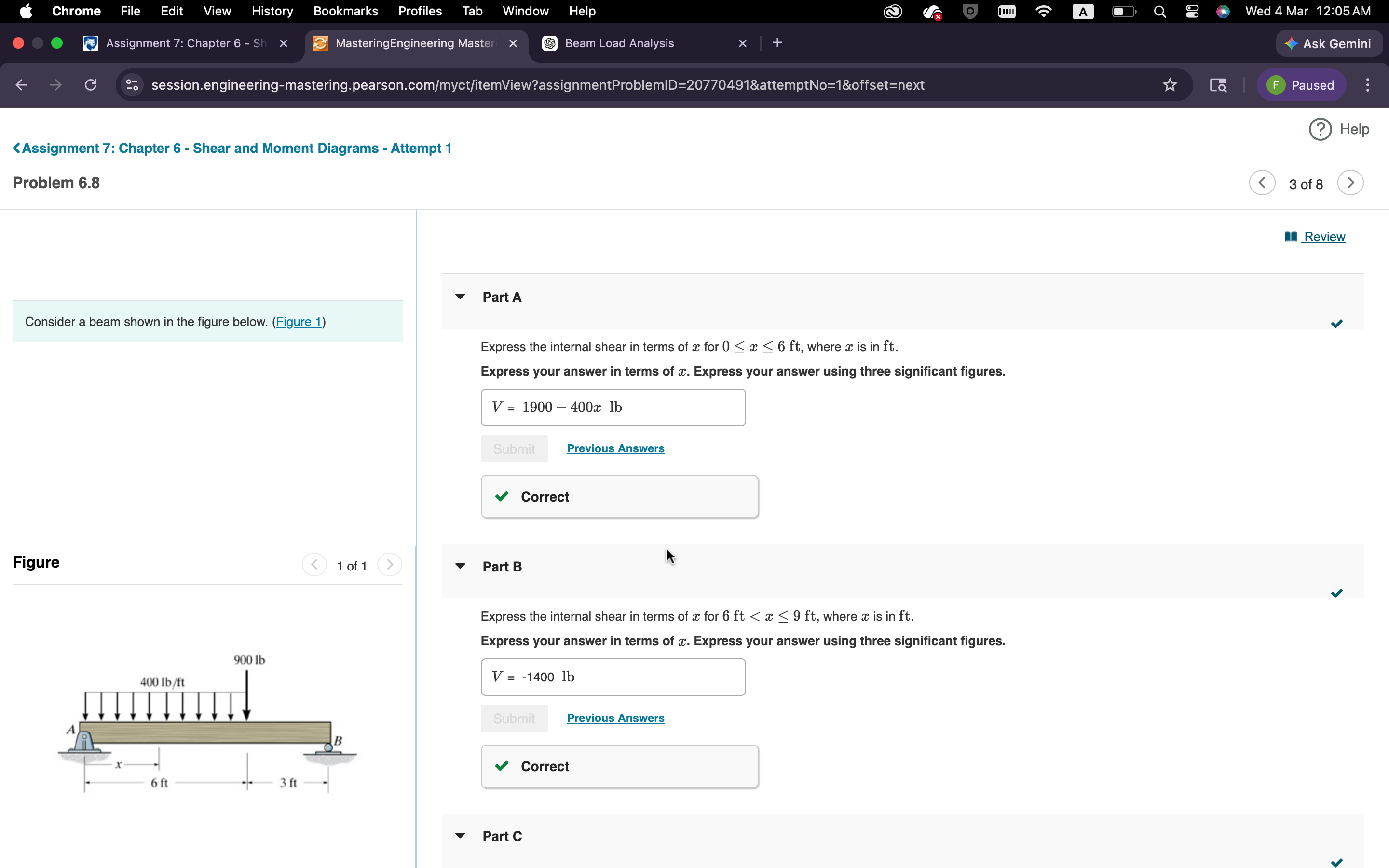The width and height of the screenshot is (1389, 868).
Task: Open the Figure 1 link
Action: pyautogui.click(x=299, y=322)
